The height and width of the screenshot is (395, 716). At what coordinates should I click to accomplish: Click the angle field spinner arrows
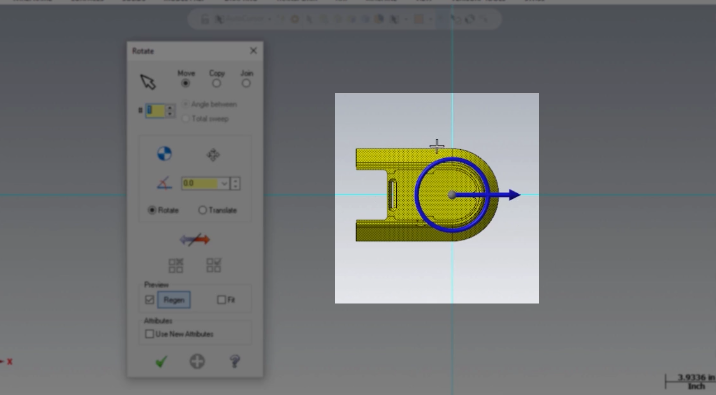click(235, 184)
